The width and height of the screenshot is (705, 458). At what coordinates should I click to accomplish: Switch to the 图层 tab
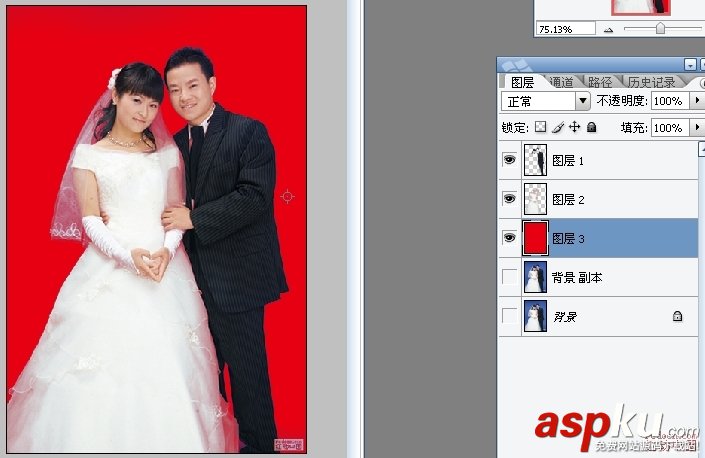pyautogui.click(x=522, y=82)
